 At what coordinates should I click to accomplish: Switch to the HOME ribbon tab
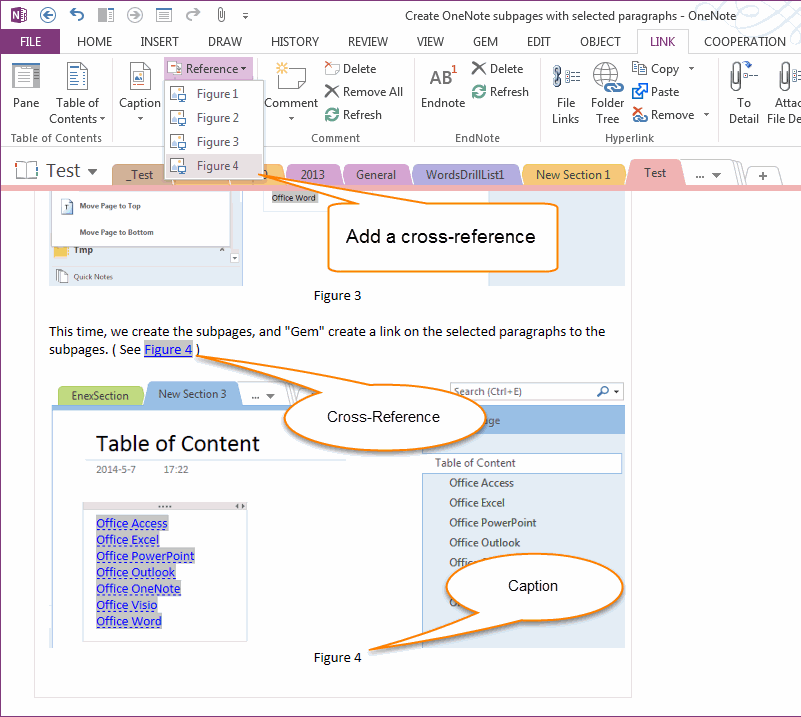click(95, 41)
